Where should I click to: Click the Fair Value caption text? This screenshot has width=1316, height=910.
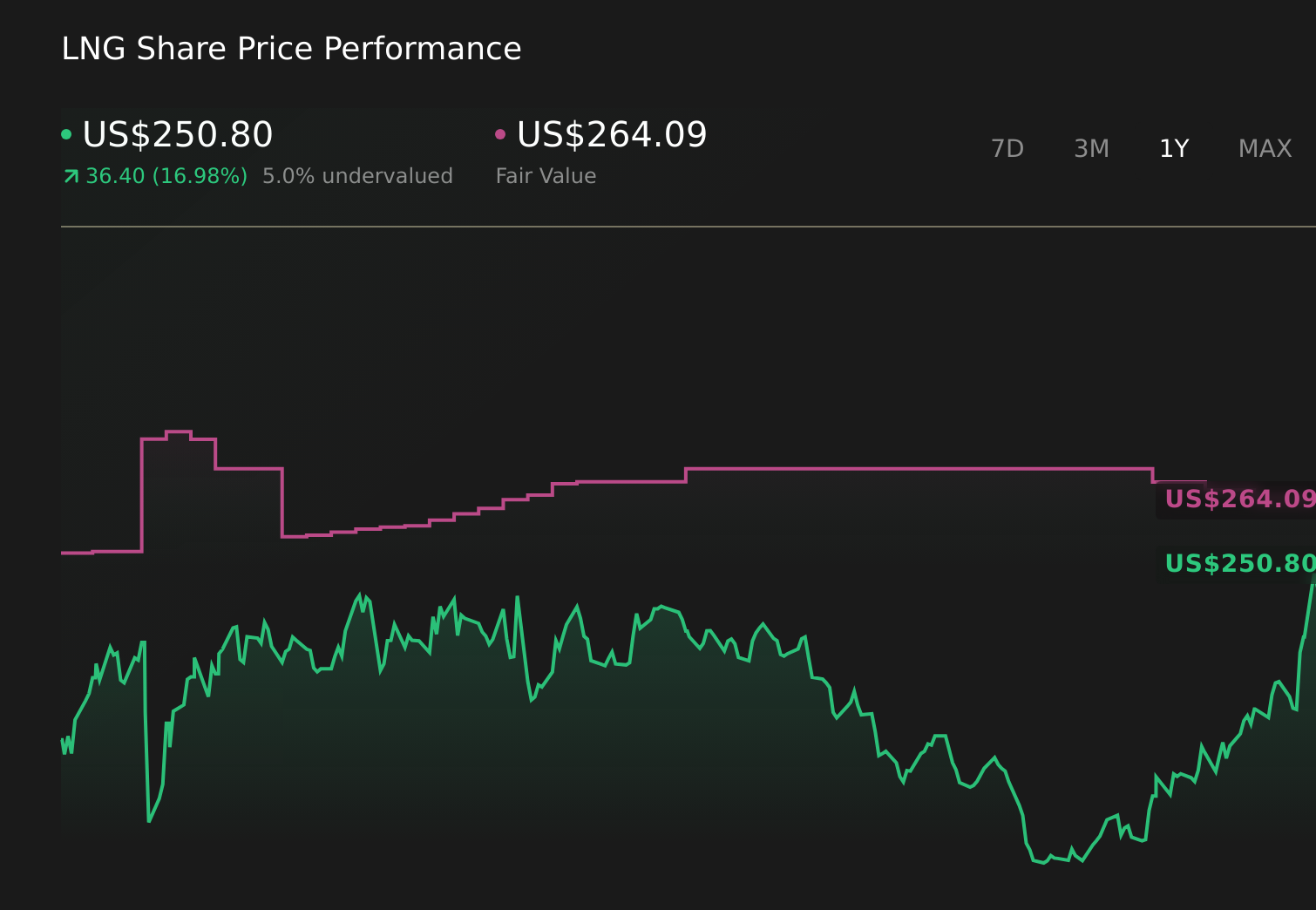[x=546, y=175]
